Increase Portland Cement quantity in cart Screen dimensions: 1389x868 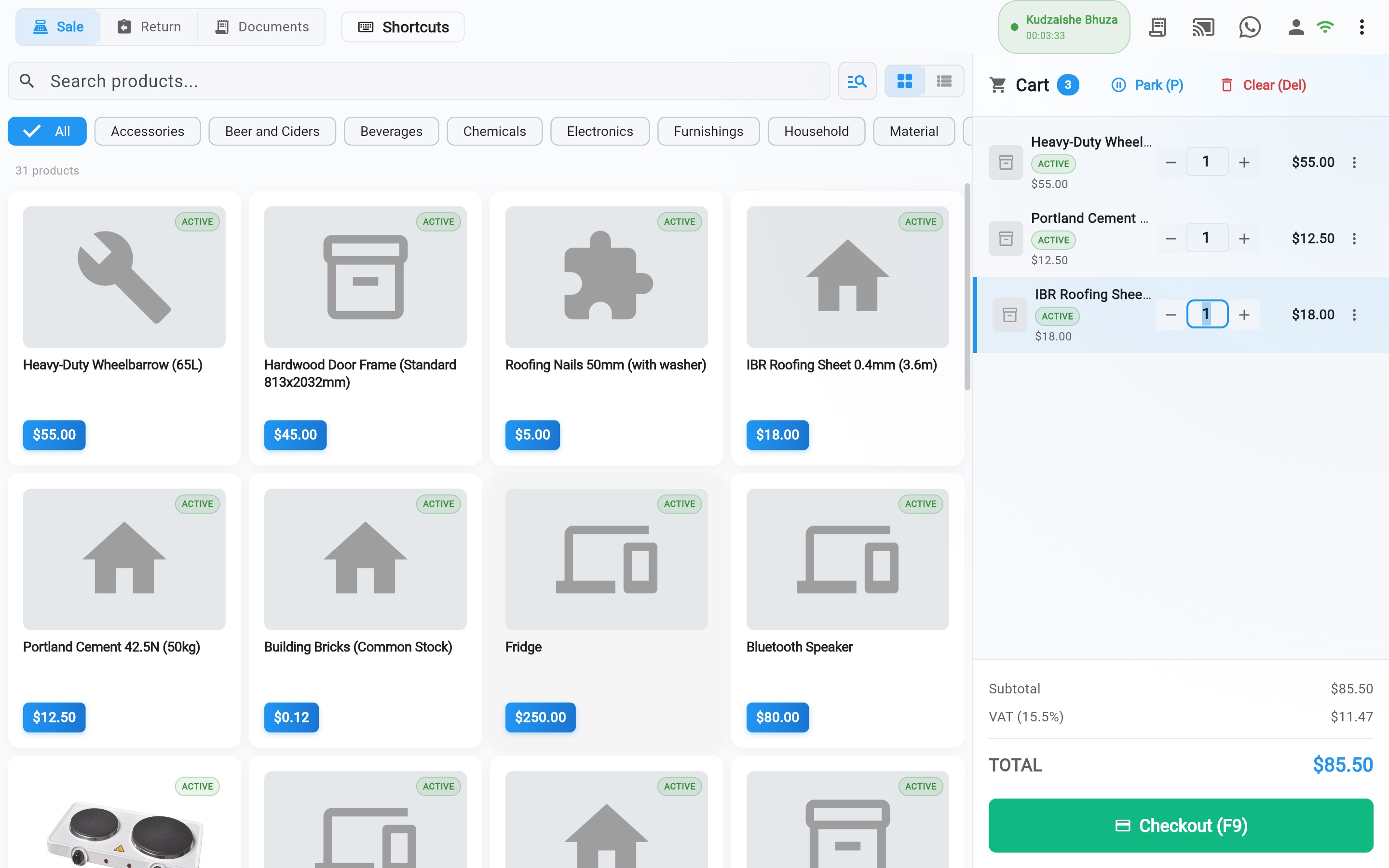(1244, 238)
